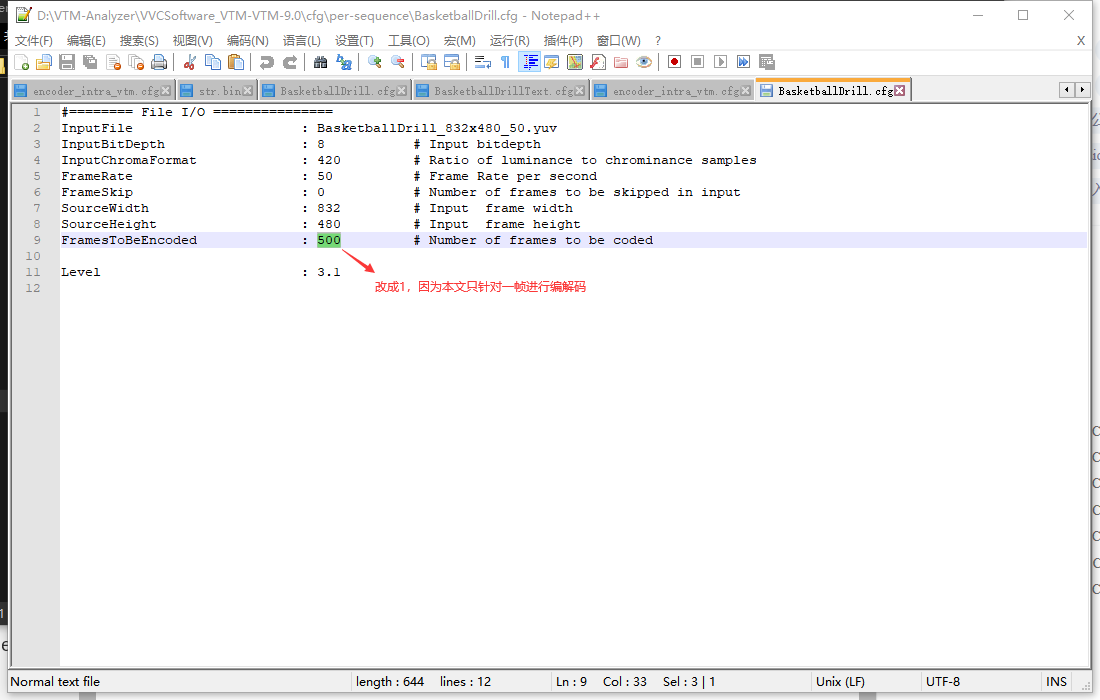1100x700 pixels.
Task: Toggle Show All Characters display
Action: click(x=505, y=61)
